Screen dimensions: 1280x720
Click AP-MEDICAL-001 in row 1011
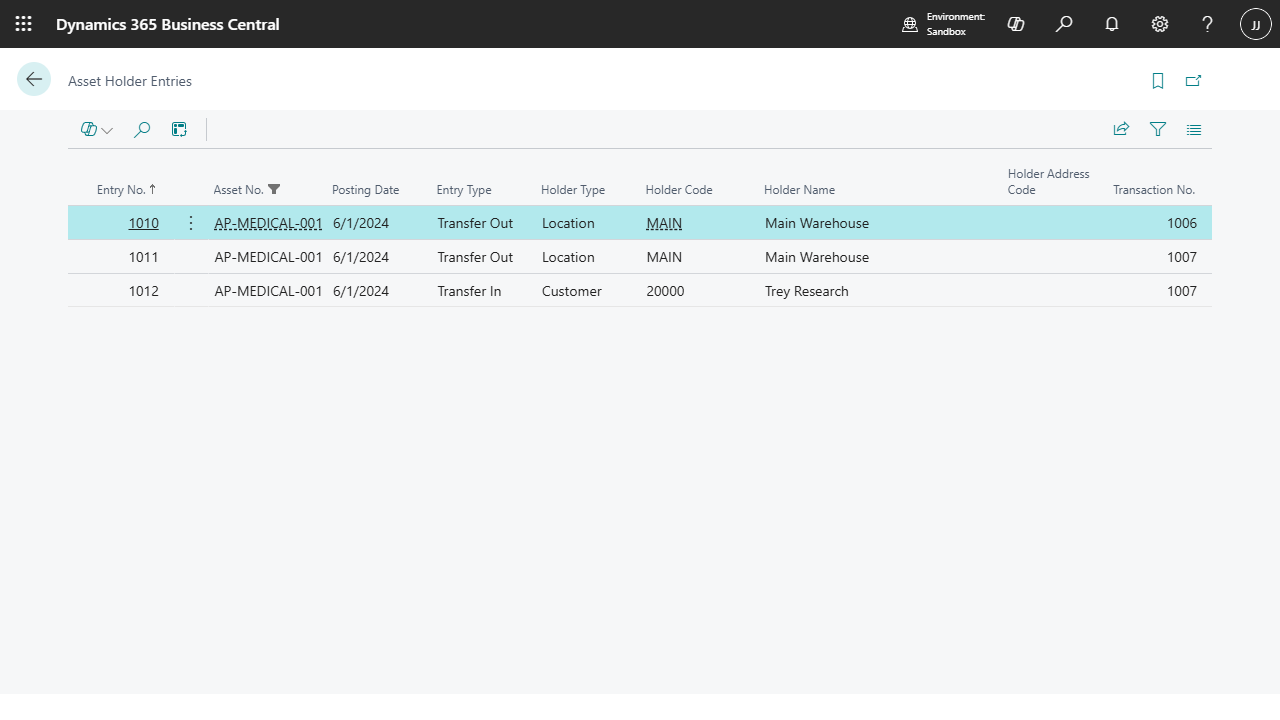pos(268,257)
